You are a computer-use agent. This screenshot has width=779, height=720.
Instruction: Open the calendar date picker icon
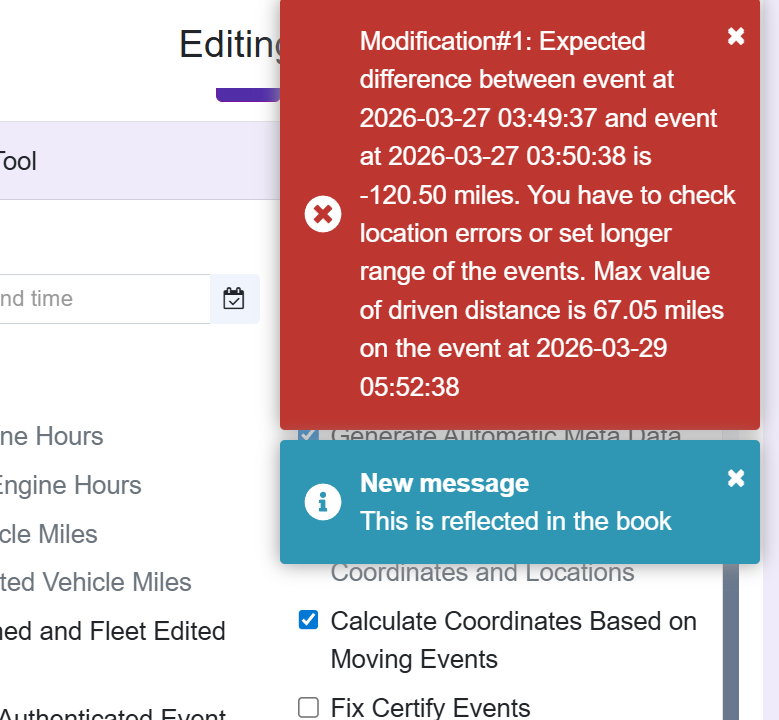234,299
